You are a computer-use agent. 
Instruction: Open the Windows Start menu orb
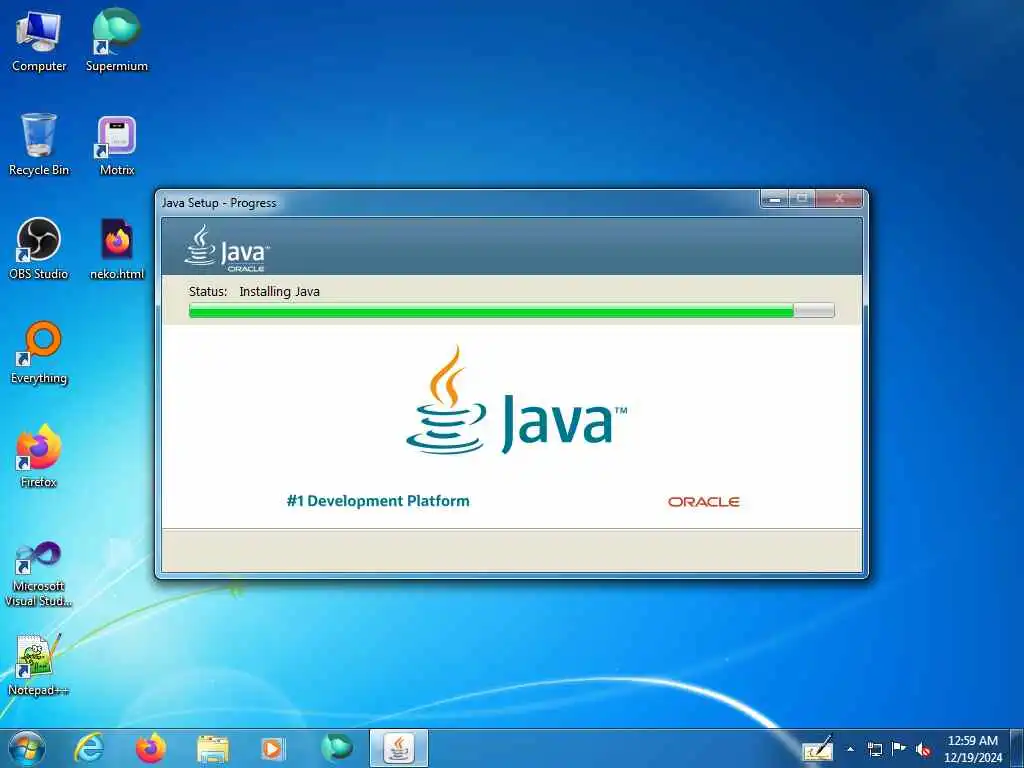tap(27, 748)
